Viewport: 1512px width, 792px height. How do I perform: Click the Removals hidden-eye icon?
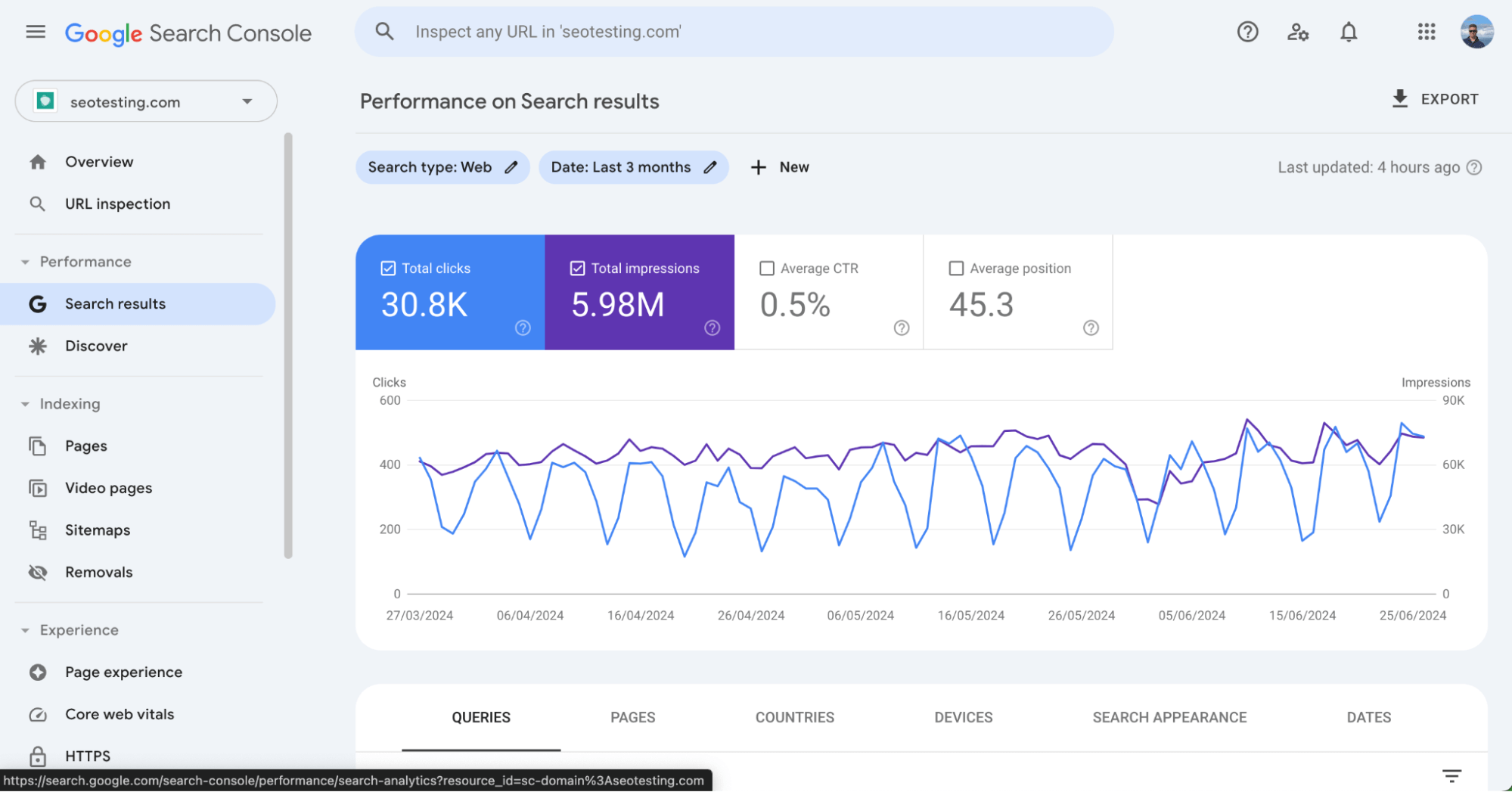click(38, 573)
